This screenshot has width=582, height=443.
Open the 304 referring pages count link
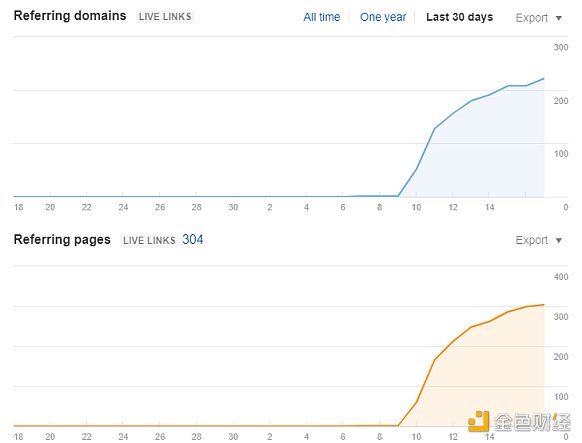[192, 239]
